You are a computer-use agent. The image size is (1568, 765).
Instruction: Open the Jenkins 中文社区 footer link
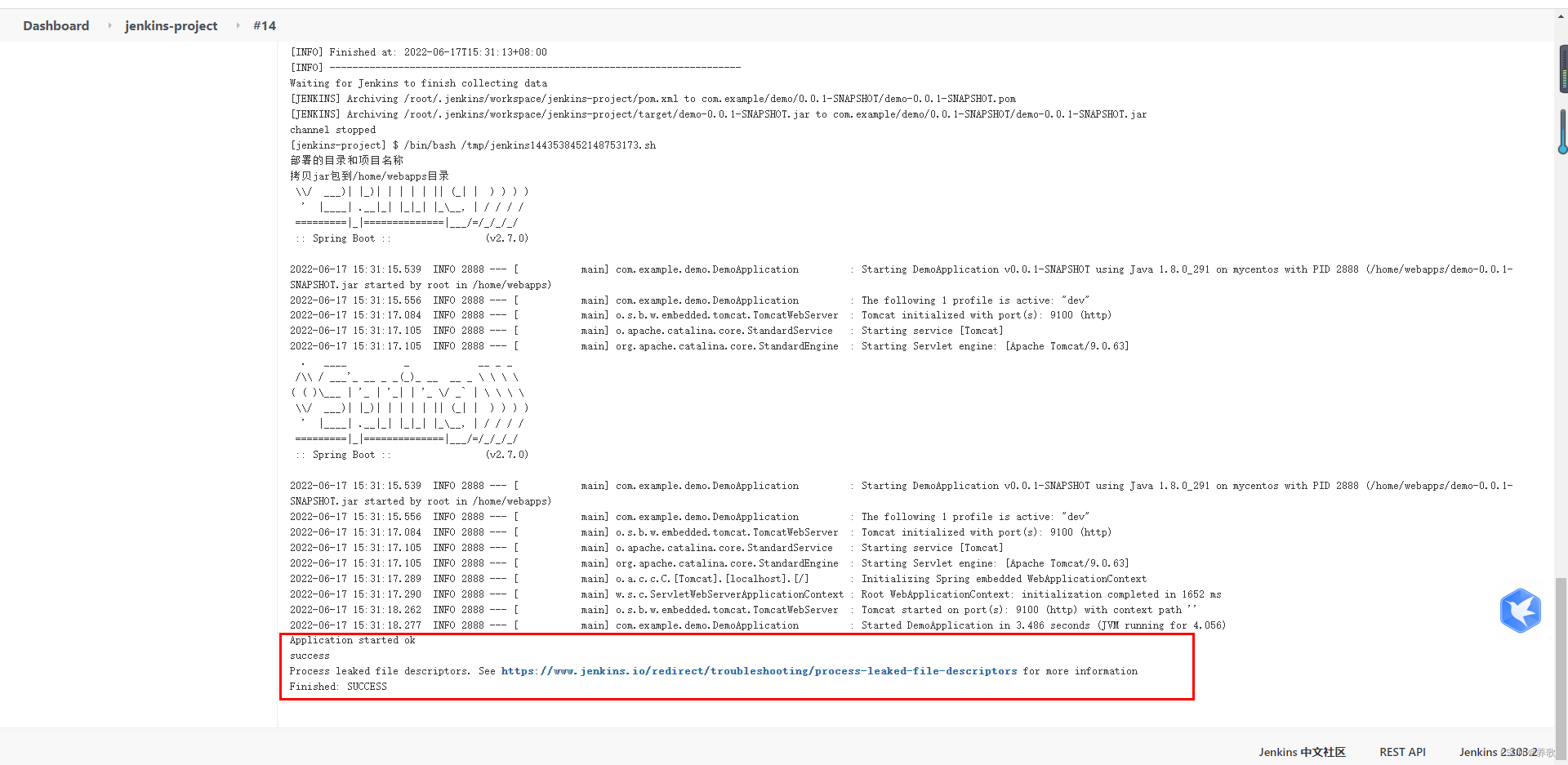[x=1302, y=752]
